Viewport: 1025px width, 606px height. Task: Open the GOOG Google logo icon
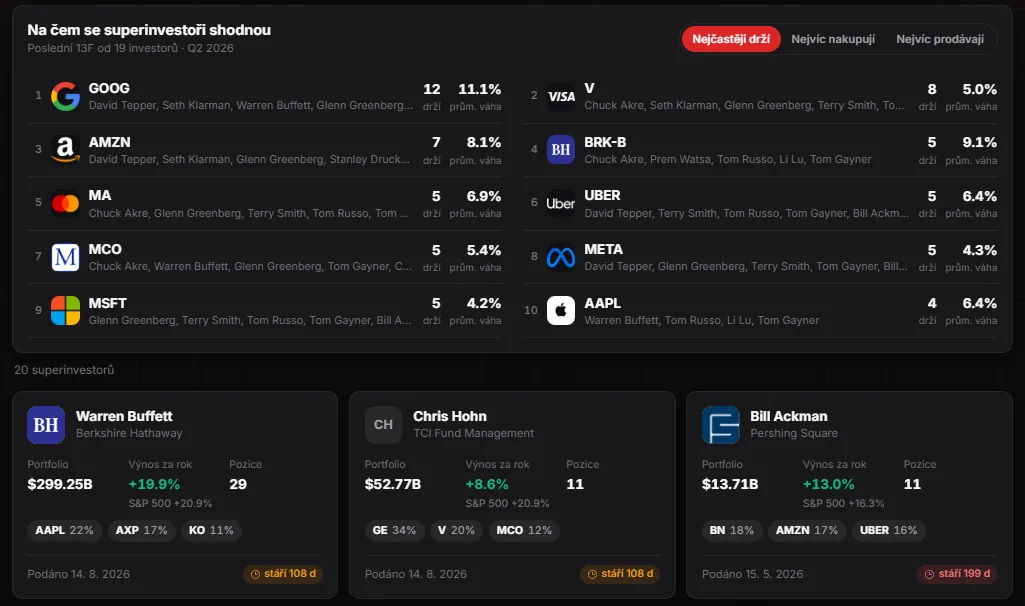coord(65,97)
